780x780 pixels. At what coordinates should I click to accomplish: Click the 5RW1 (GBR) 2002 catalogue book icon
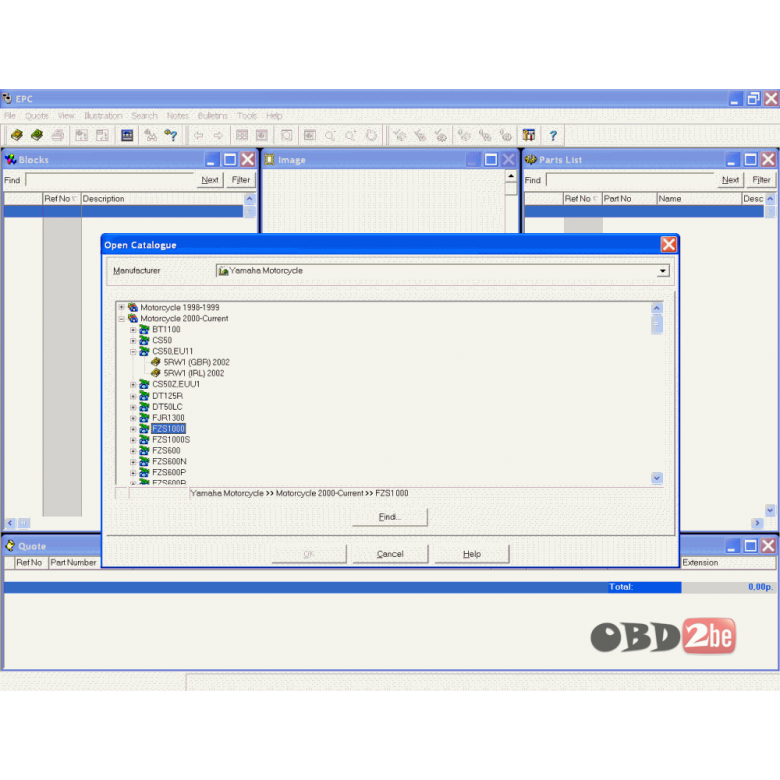(x=156, y=362)
